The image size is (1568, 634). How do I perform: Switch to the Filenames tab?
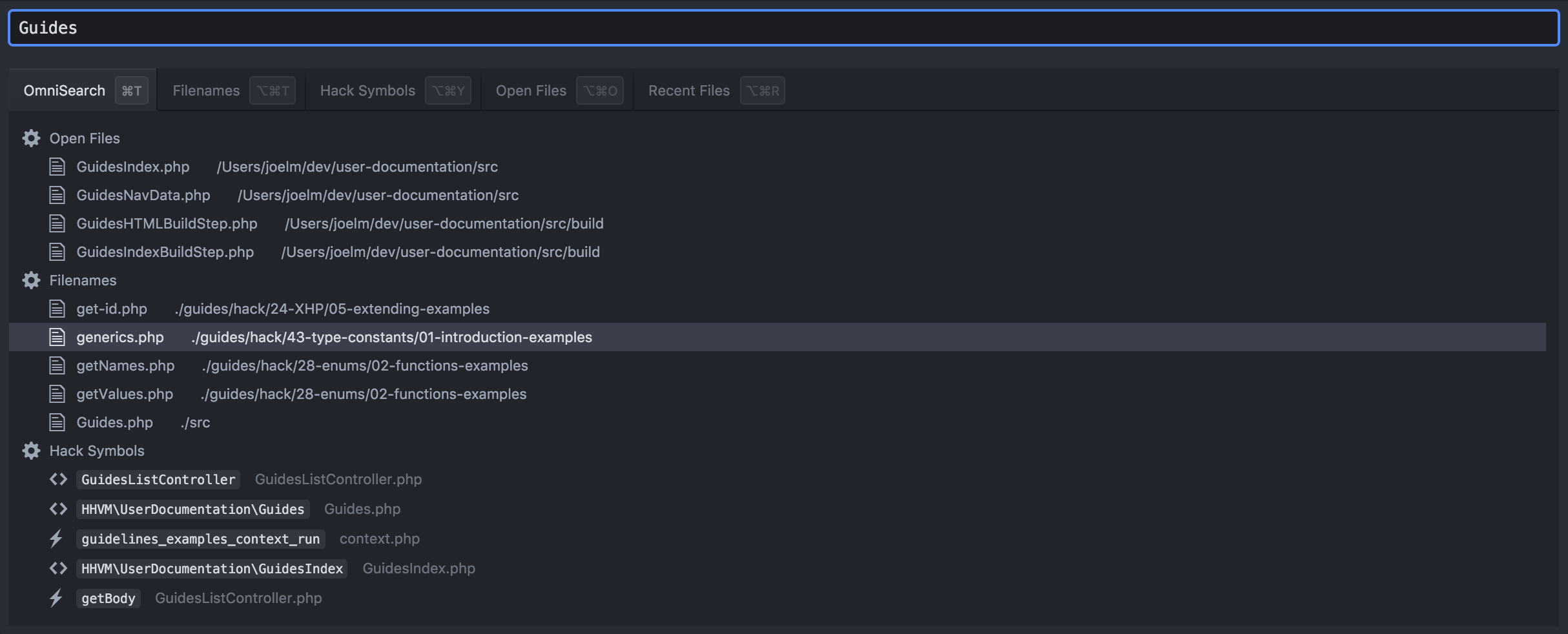click(231, 90)
